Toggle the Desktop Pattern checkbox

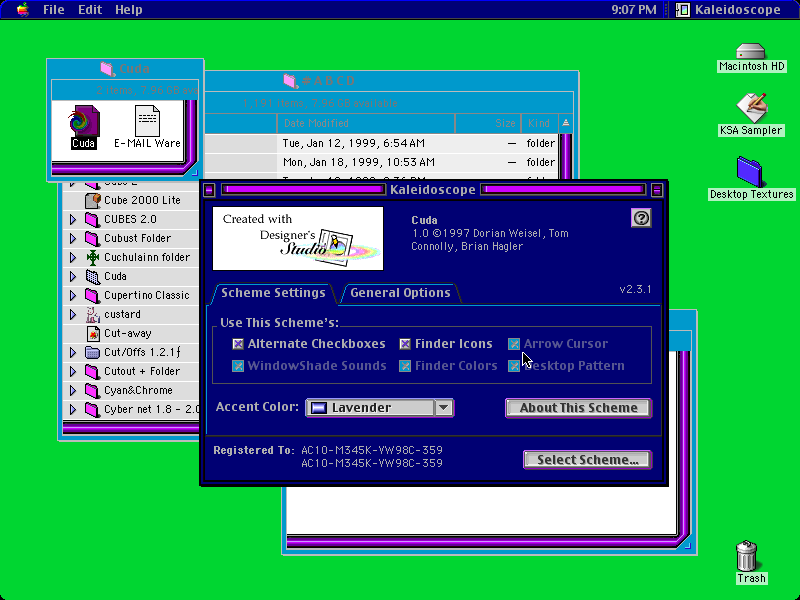click(514, 366)
